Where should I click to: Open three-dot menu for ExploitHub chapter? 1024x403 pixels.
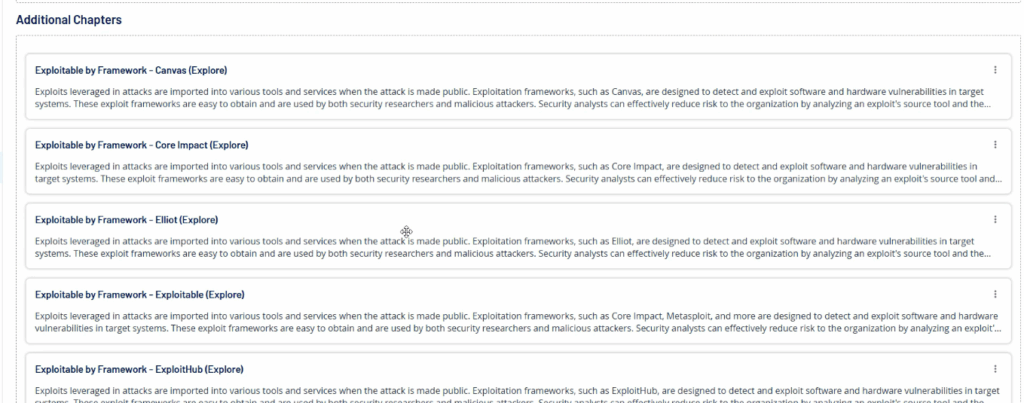995,370
